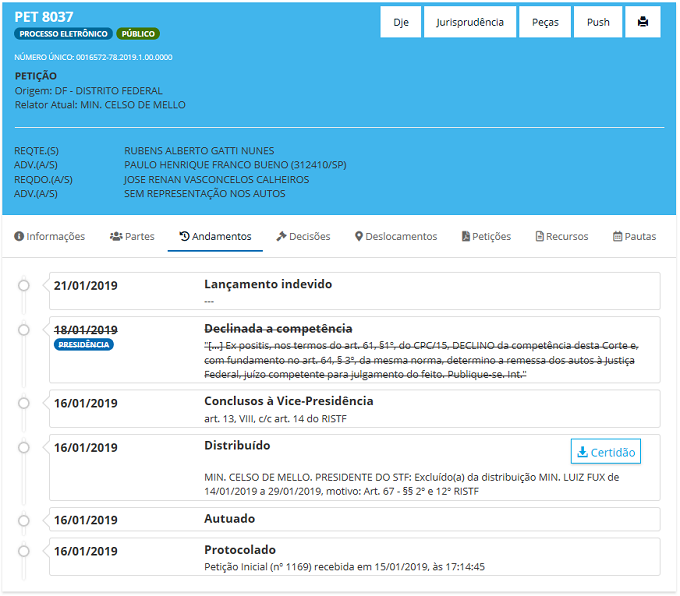Click the struck-through date 18/01/2019
Viewport: 680px width, 596px height.
coord(85,330)
